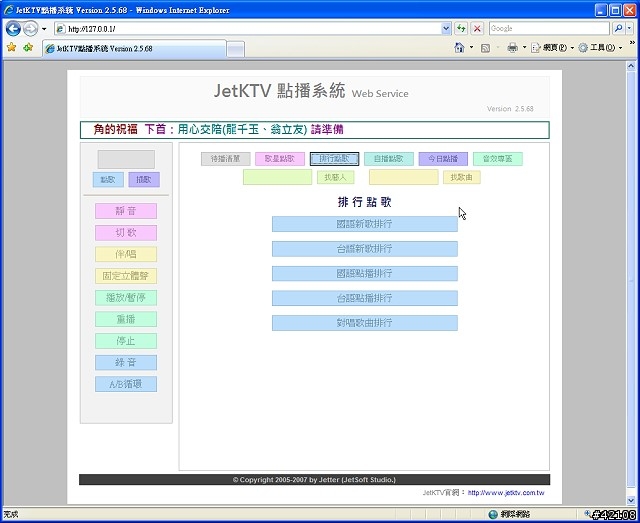This screenshot has height=523, width=640.
Task: Select the 排行點歌 tab
Action: (334, 159)
